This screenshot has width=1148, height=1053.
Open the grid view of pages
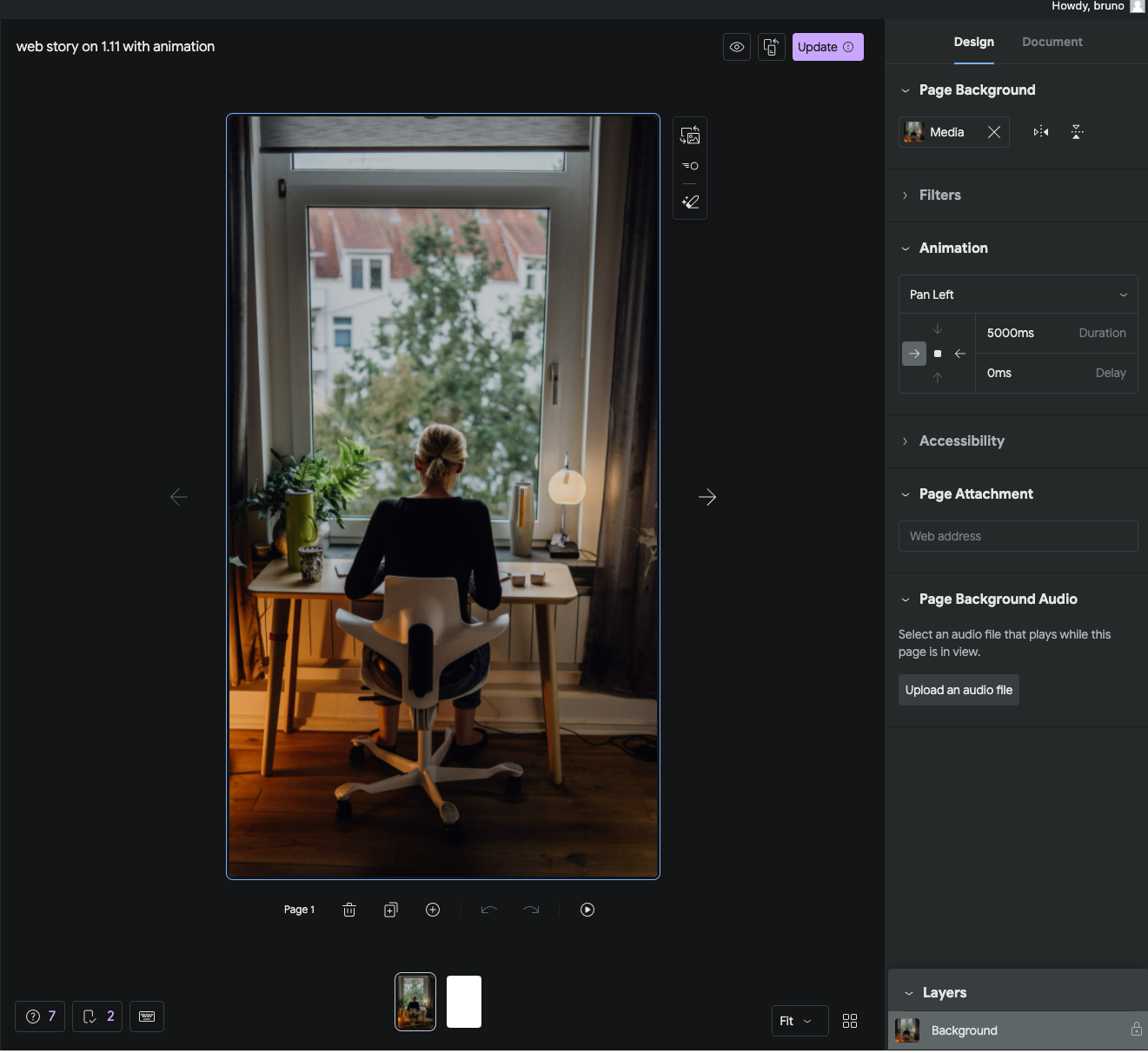pos(849,1021)
